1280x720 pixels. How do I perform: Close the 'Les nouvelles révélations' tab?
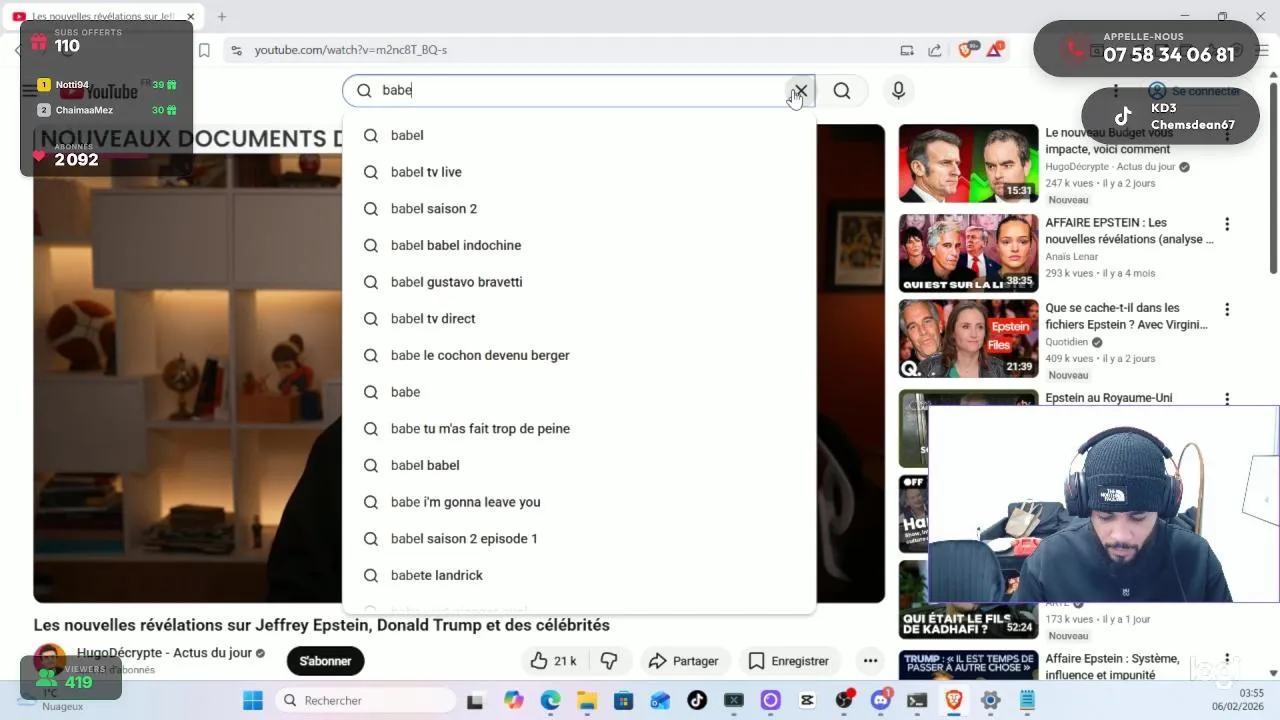[x=190, y=16]
